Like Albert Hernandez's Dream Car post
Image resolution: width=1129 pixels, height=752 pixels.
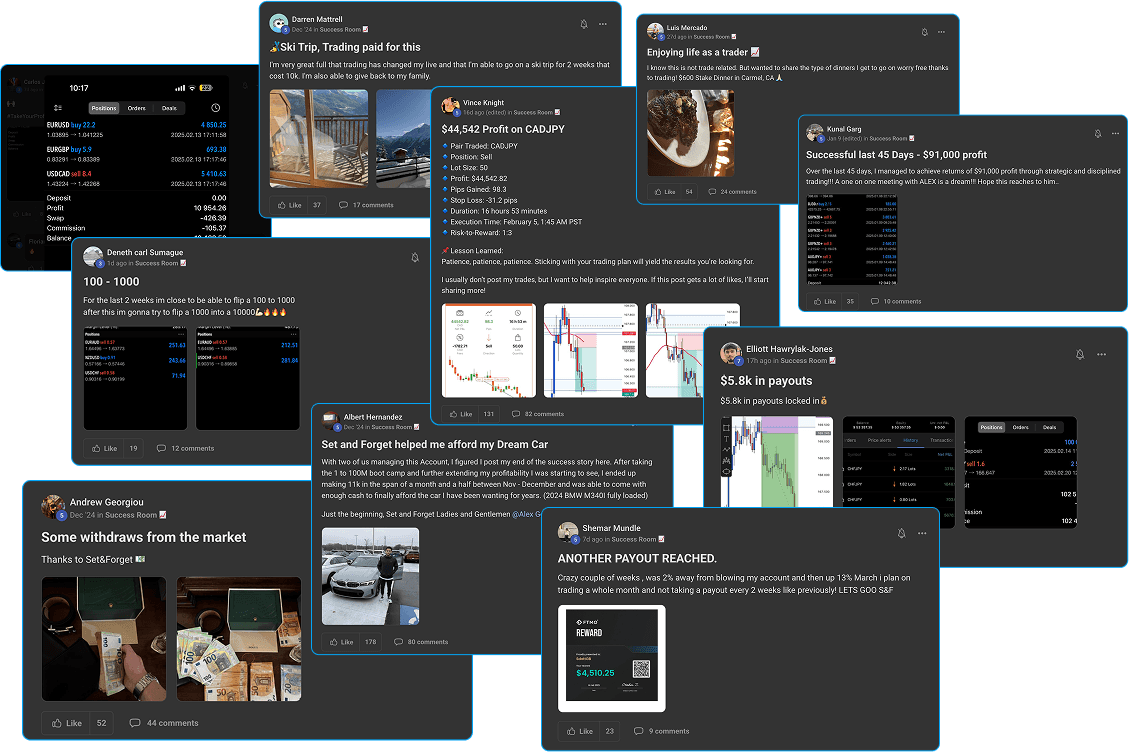click(341, 642)
